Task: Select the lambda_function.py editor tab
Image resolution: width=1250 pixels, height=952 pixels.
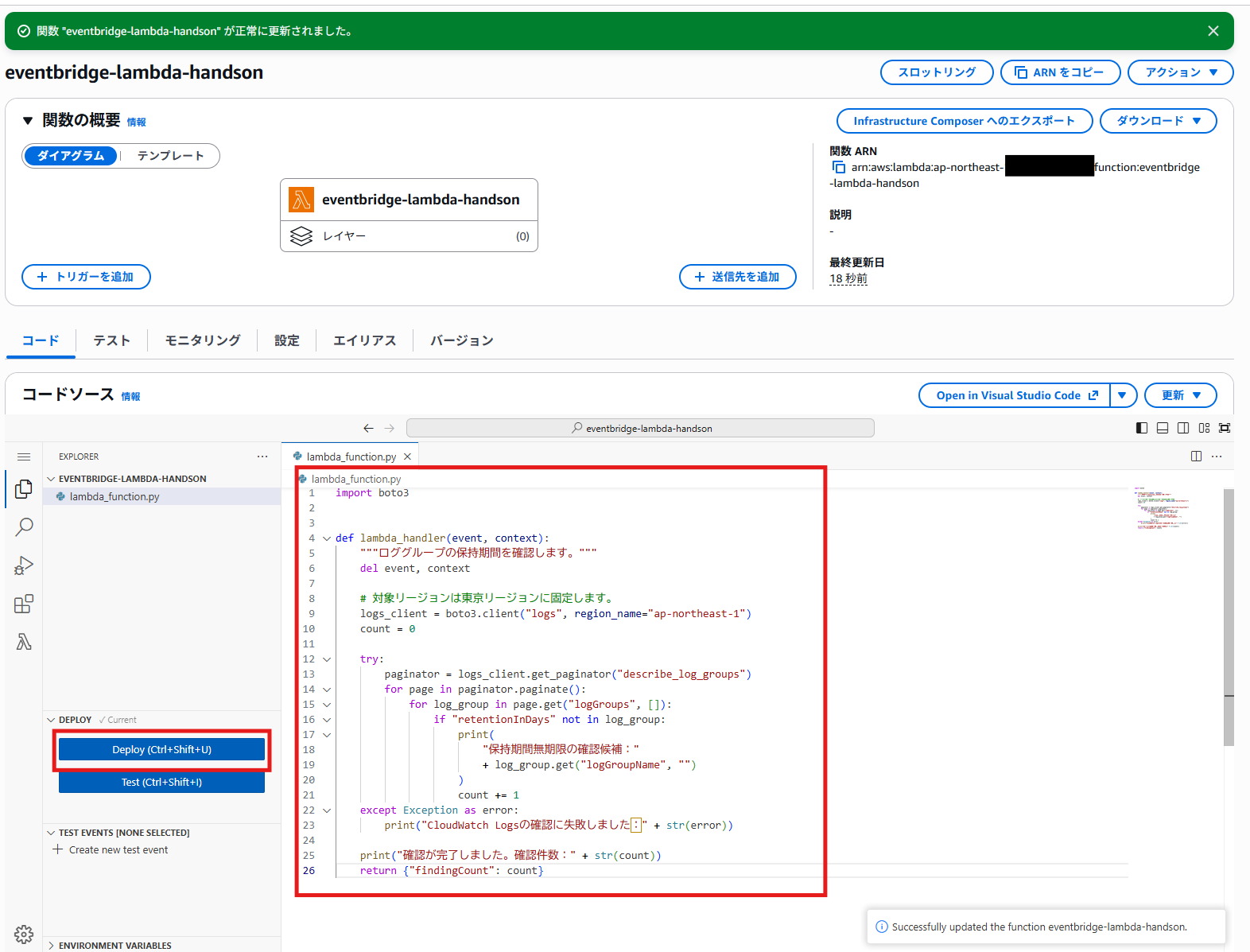Action: click(x=351, y=457)
